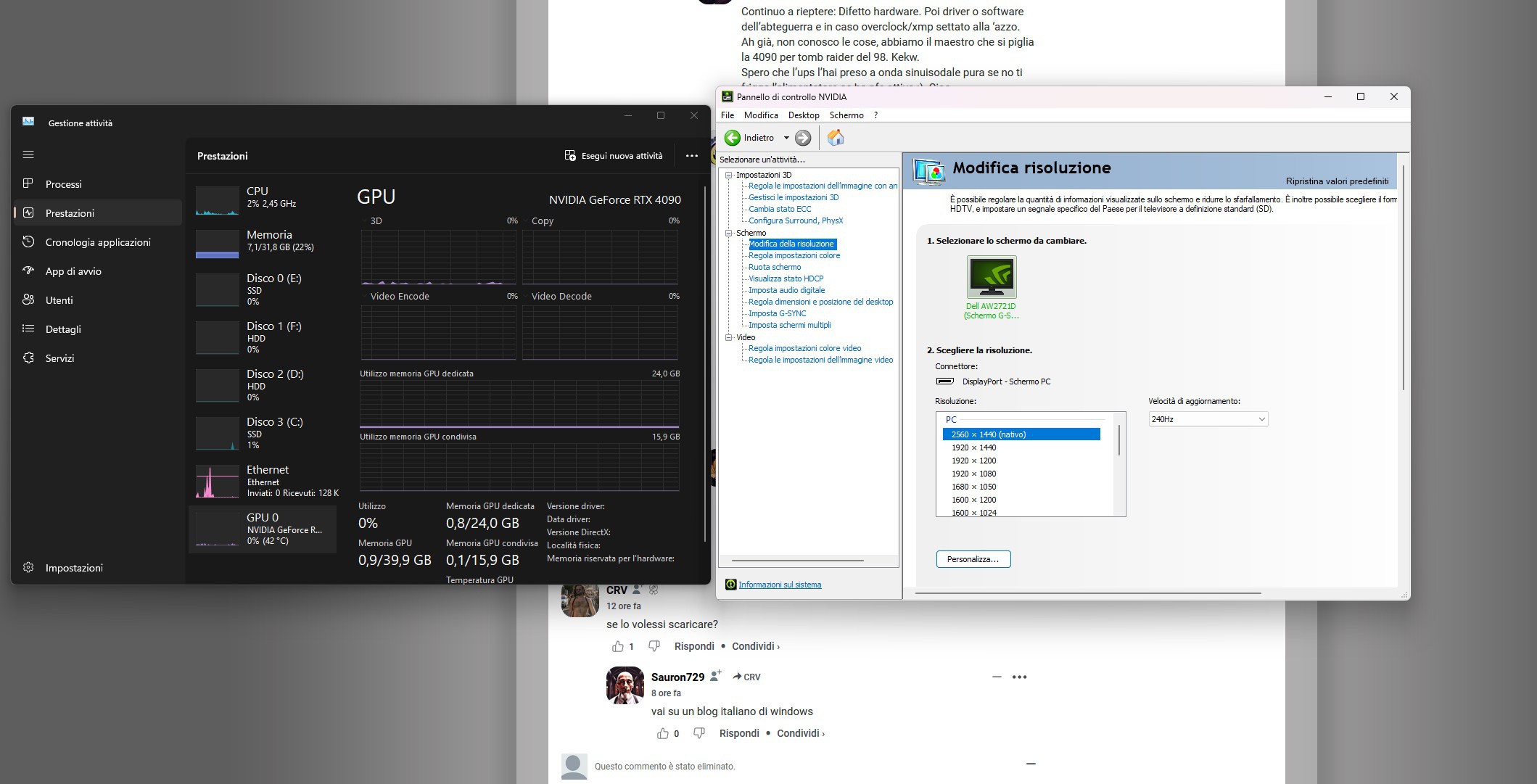Click Personalizza... button

coord(973,559)
